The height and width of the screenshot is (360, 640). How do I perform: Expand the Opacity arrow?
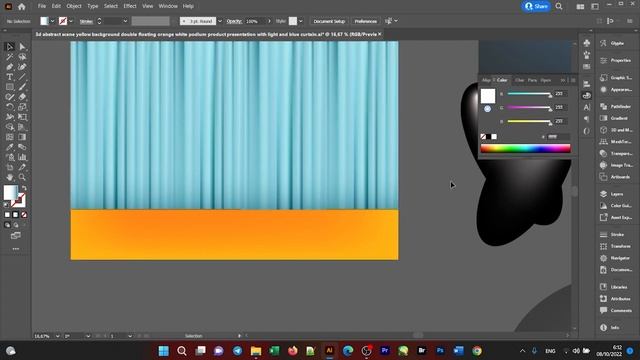pyautogui.click(x=269, y=21)
